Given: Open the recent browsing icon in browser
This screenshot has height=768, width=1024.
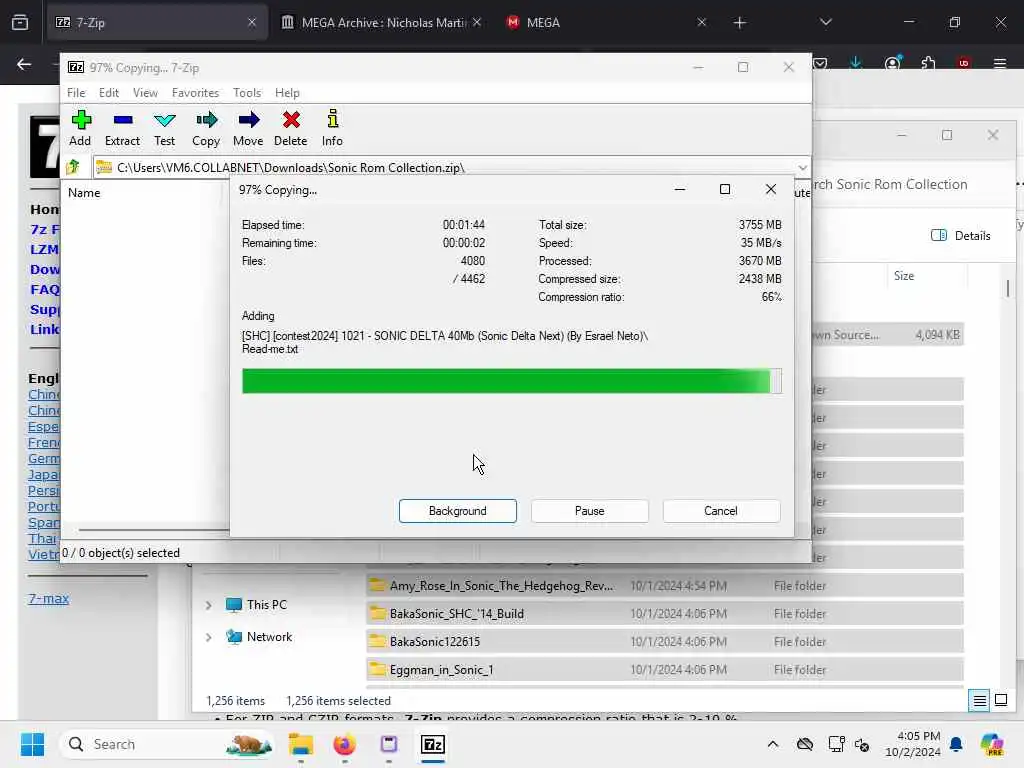Looking at the screenshot, I should click(x=20, y=22).
